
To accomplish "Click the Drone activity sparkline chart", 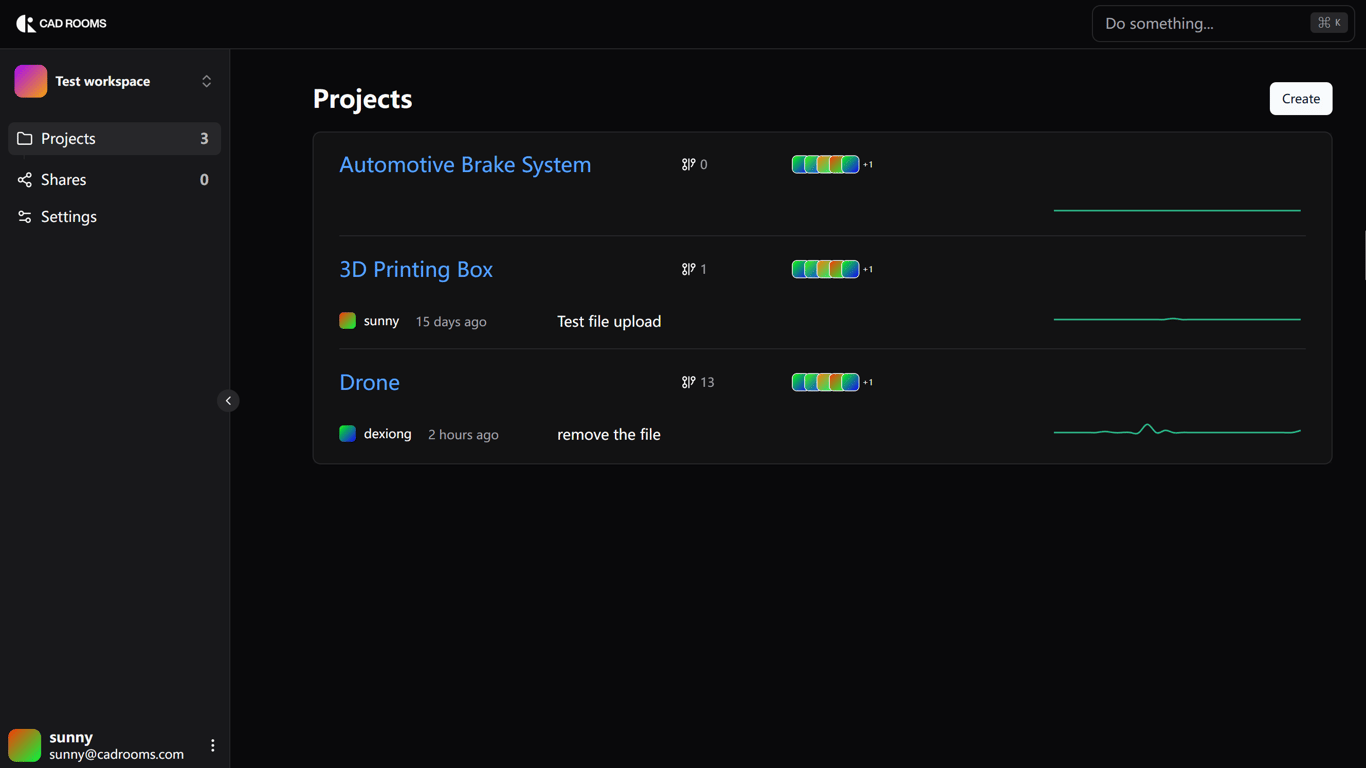I will click(1177, 430).
